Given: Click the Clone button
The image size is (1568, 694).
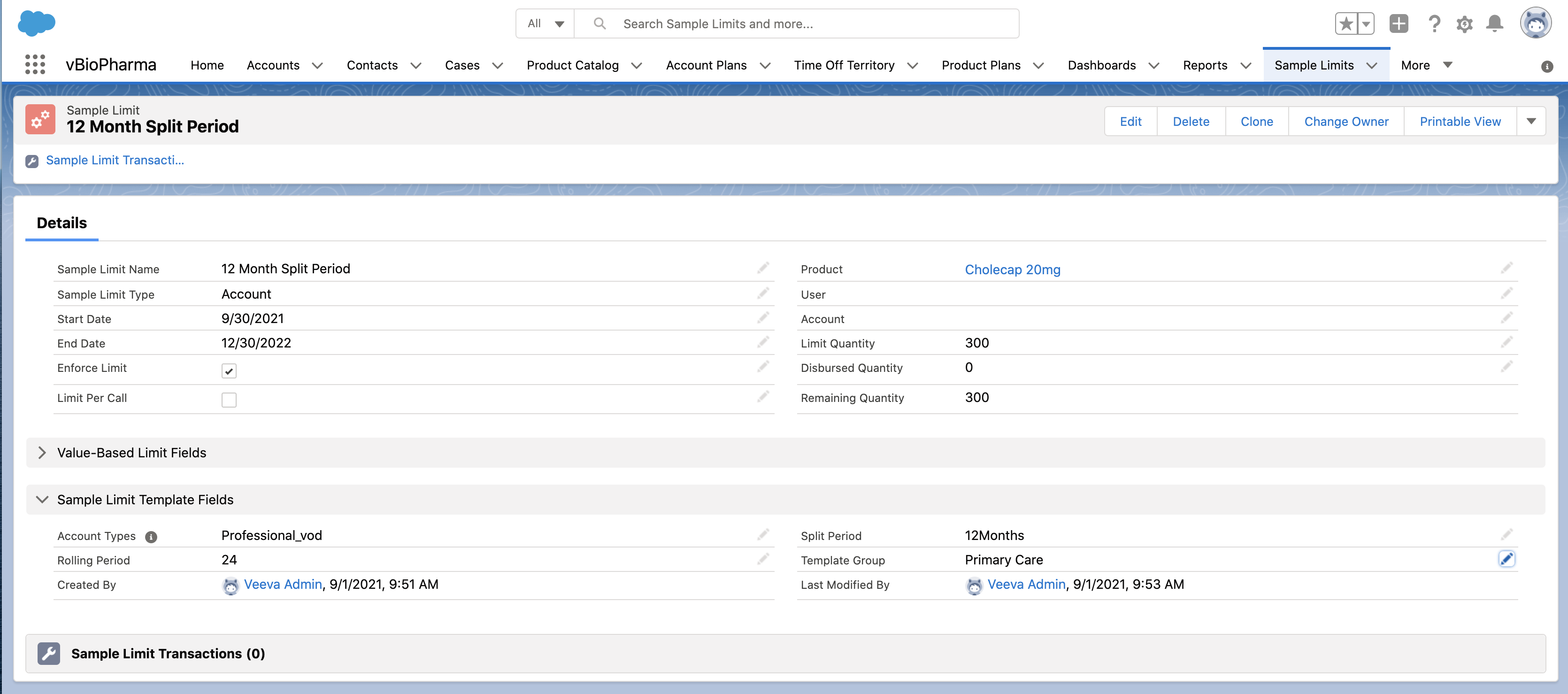Looking at the screenshot, I should [1256, 121].
